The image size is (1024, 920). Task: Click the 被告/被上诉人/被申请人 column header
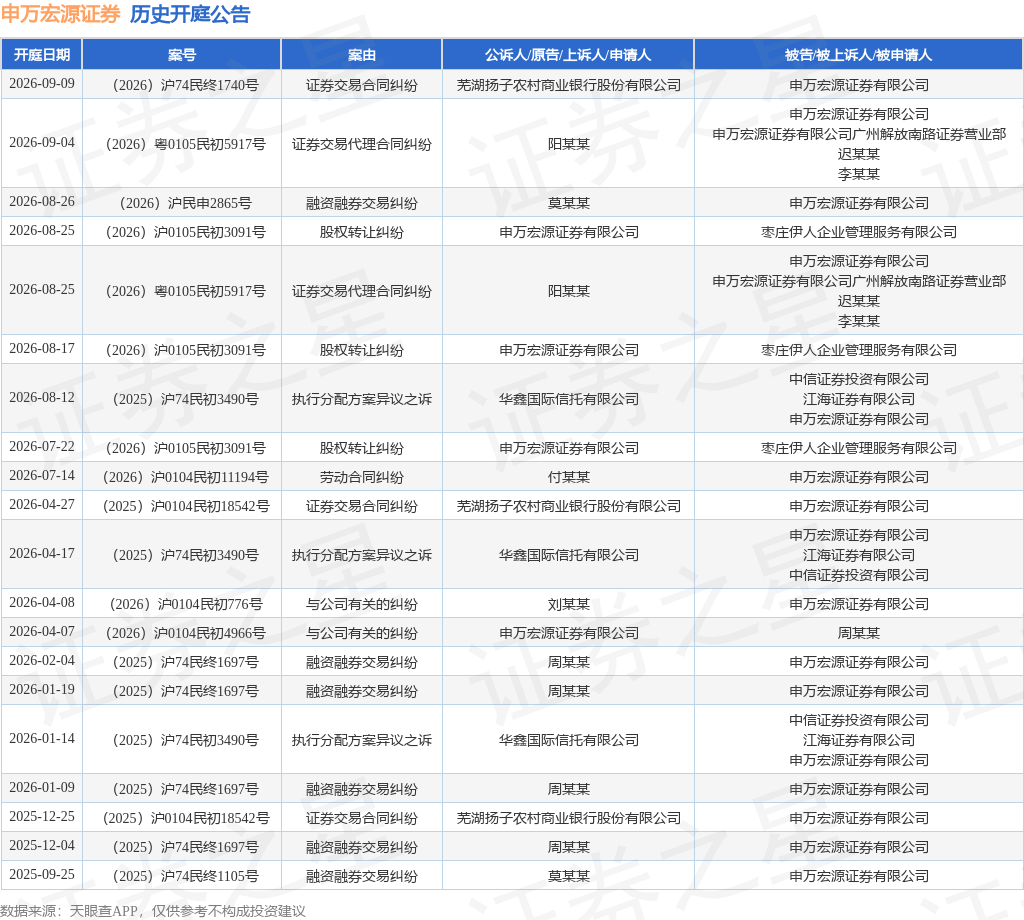pos(858,55)
